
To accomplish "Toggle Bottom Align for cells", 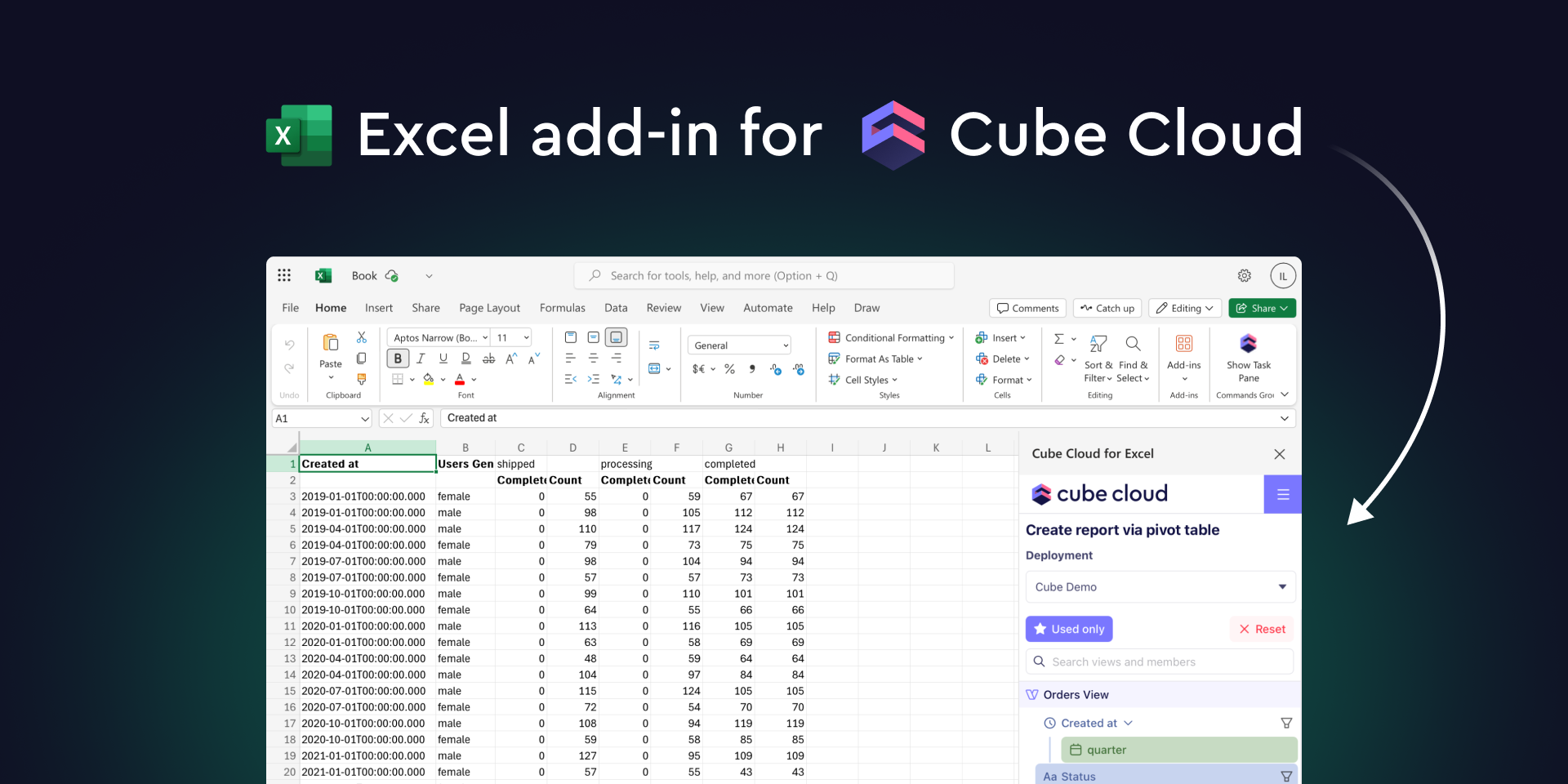I will (617, 337).
